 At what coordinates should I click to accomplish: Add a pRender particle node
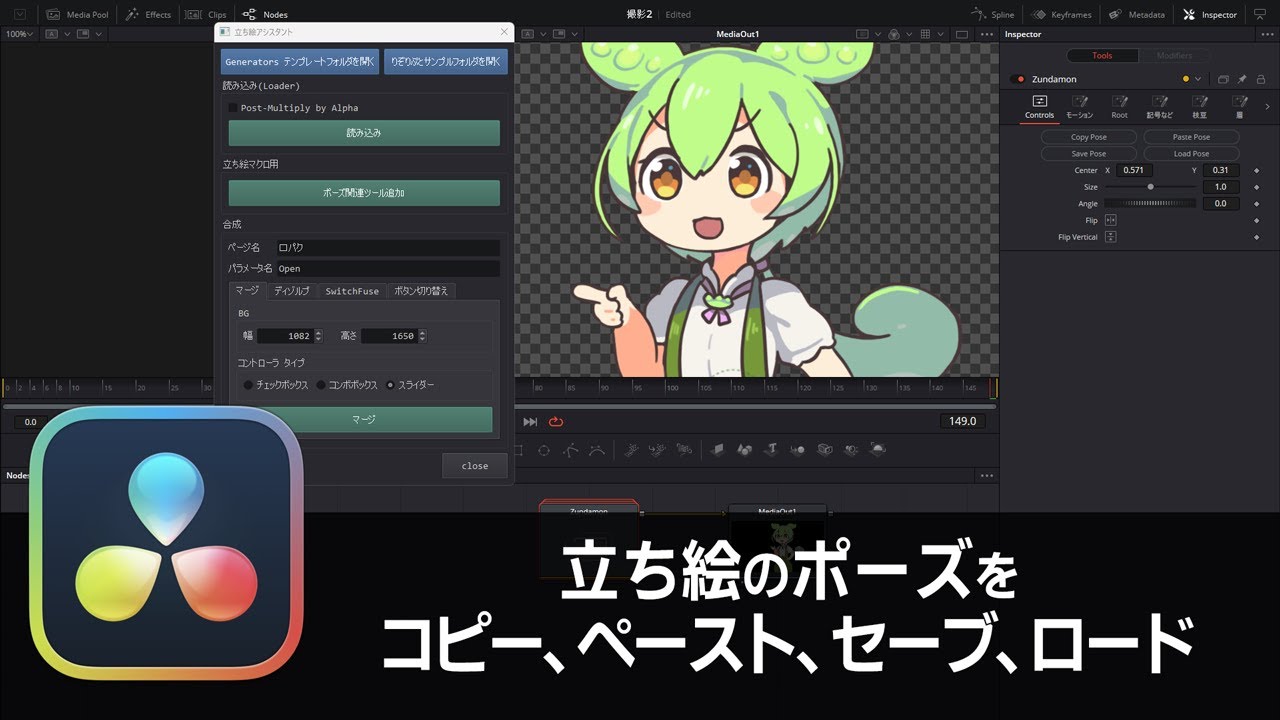pyautogui.click(x=684, y=450)
